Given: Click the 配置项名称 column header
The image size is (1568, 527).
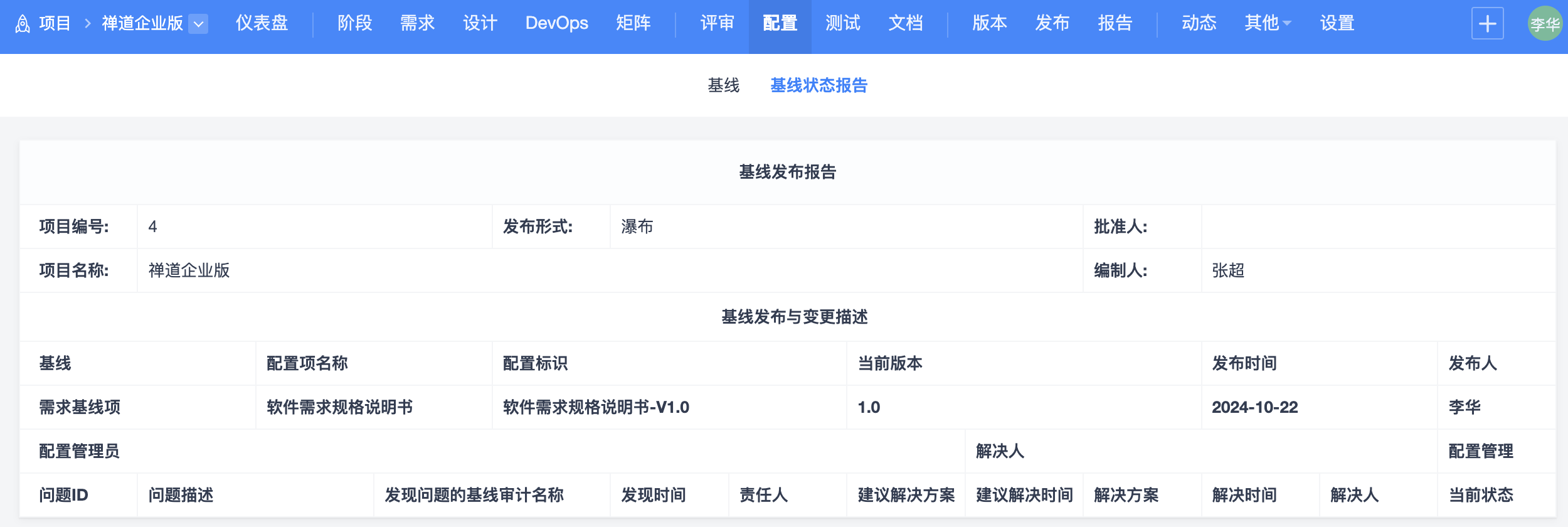Looking at the screenshot, I should pyautogui.click(x=307, y=363).
